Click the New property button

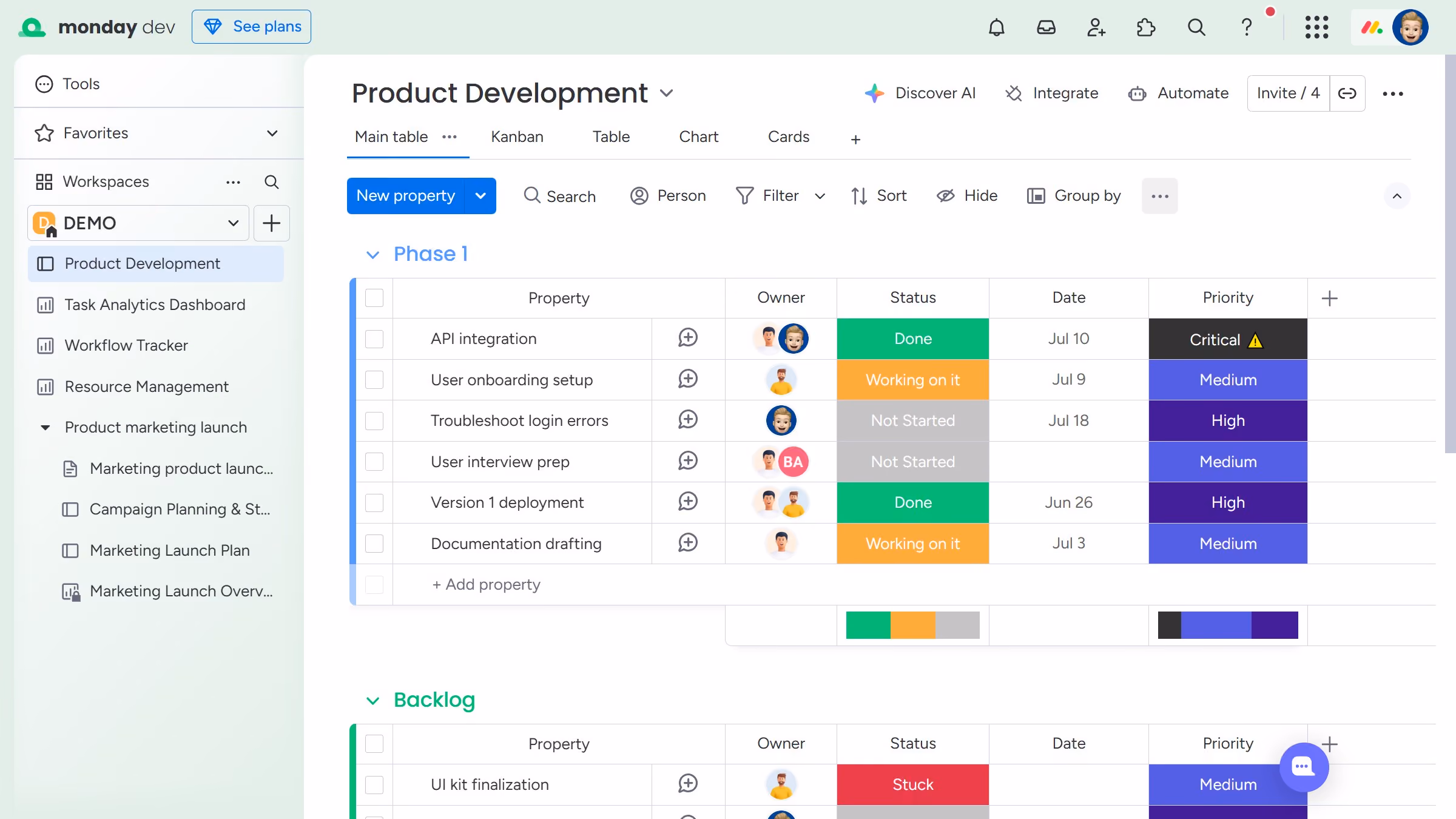coord(405,196)
